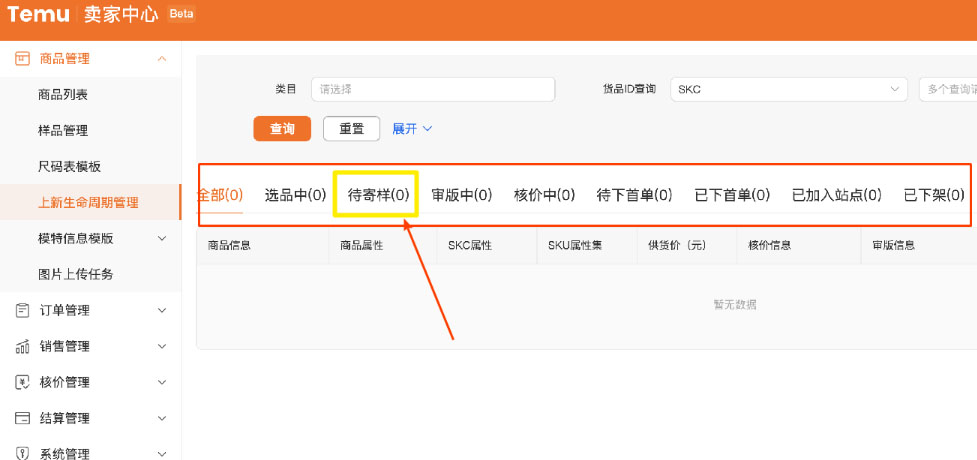Click the SKC属性 column header

470,245
